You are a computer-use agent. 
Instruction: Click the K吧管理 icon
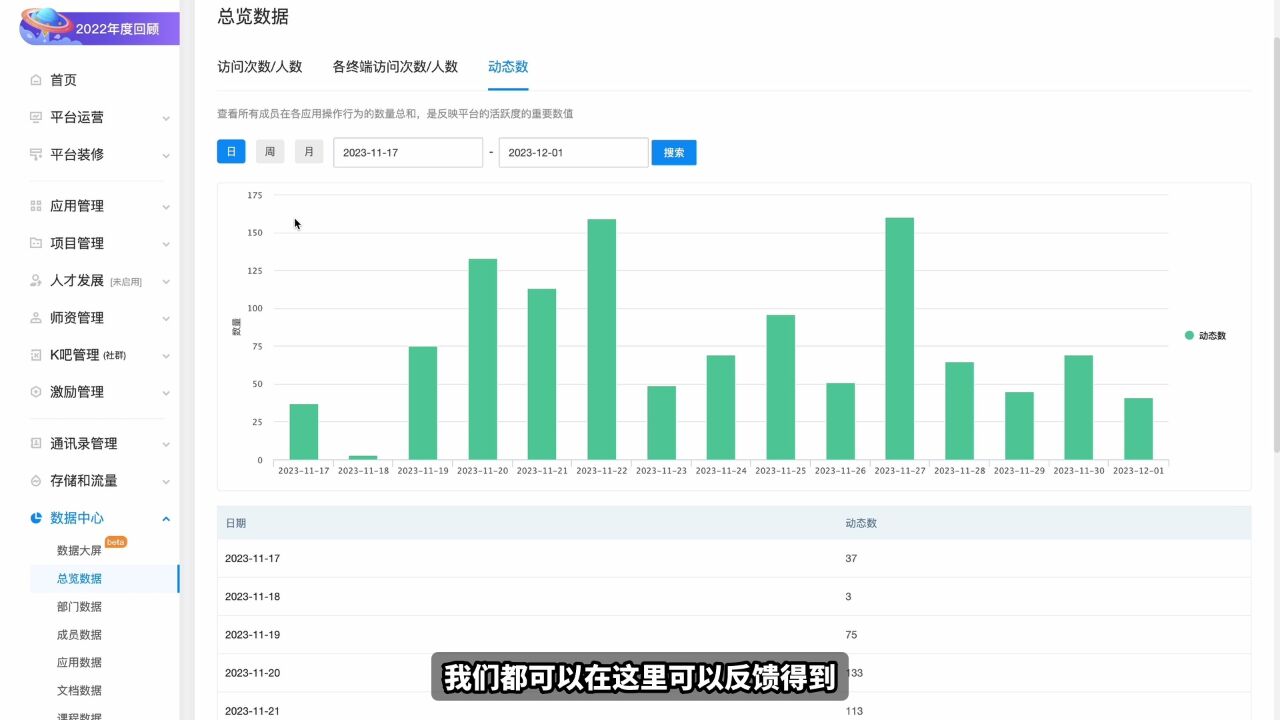coord(36,355)
